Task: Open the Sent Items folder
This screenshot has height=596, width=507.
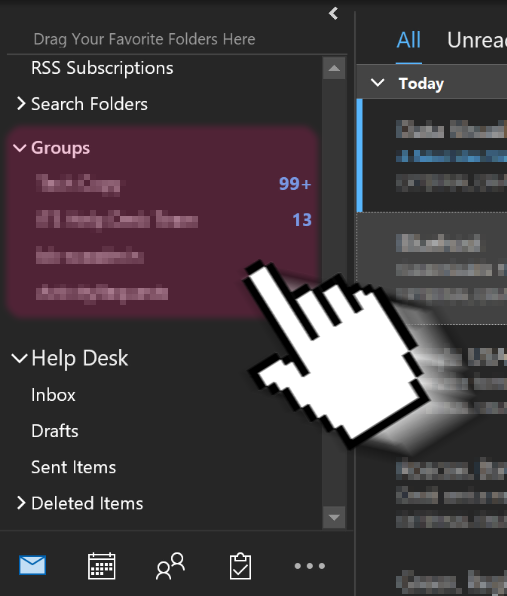Action: [x=73, y=467]
